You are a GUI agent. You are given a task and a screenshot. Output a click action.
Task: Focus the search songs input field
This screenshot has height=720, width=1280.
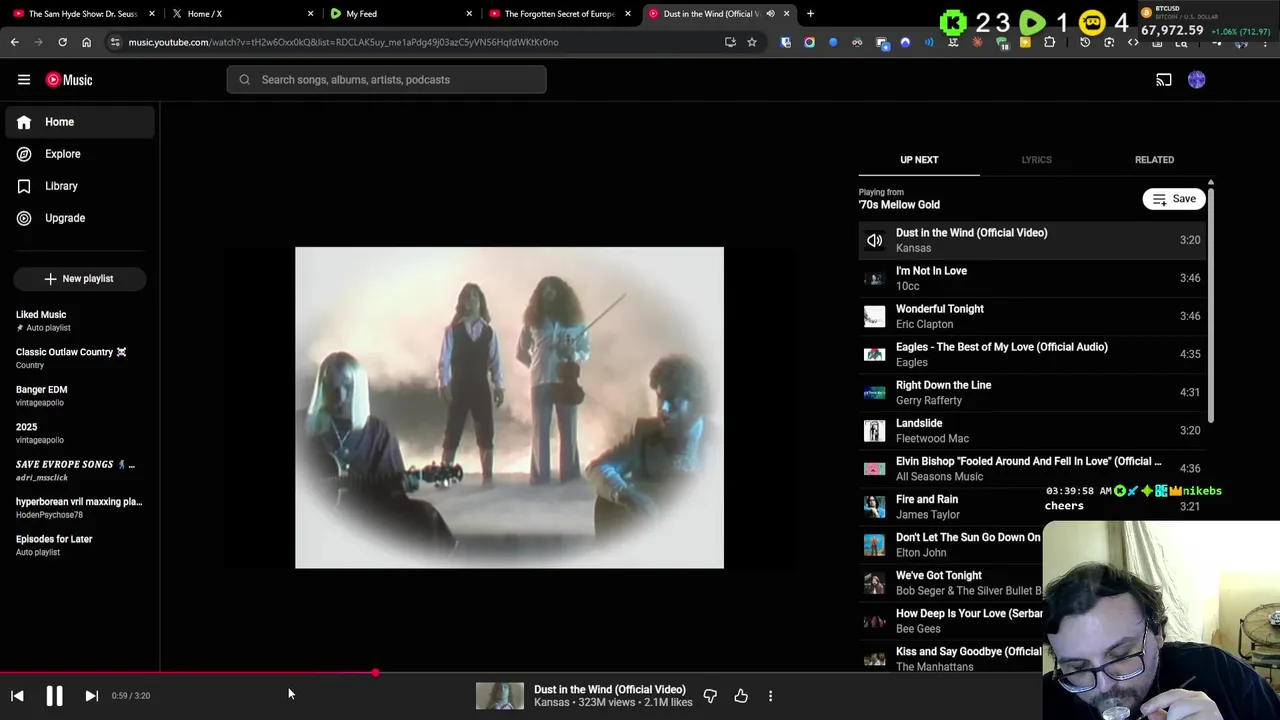(x=386, y=80)
